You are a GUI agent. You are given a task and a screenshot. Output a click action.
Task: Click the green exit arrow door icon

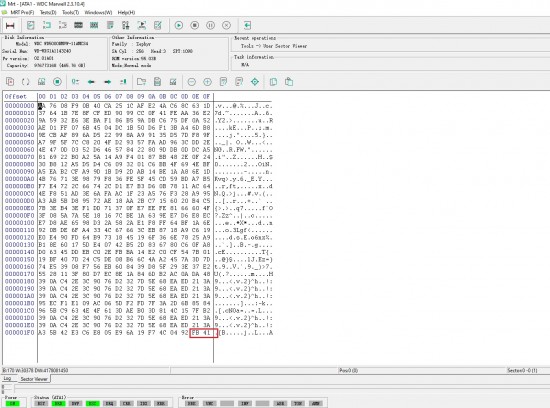(x=247, y=25)
